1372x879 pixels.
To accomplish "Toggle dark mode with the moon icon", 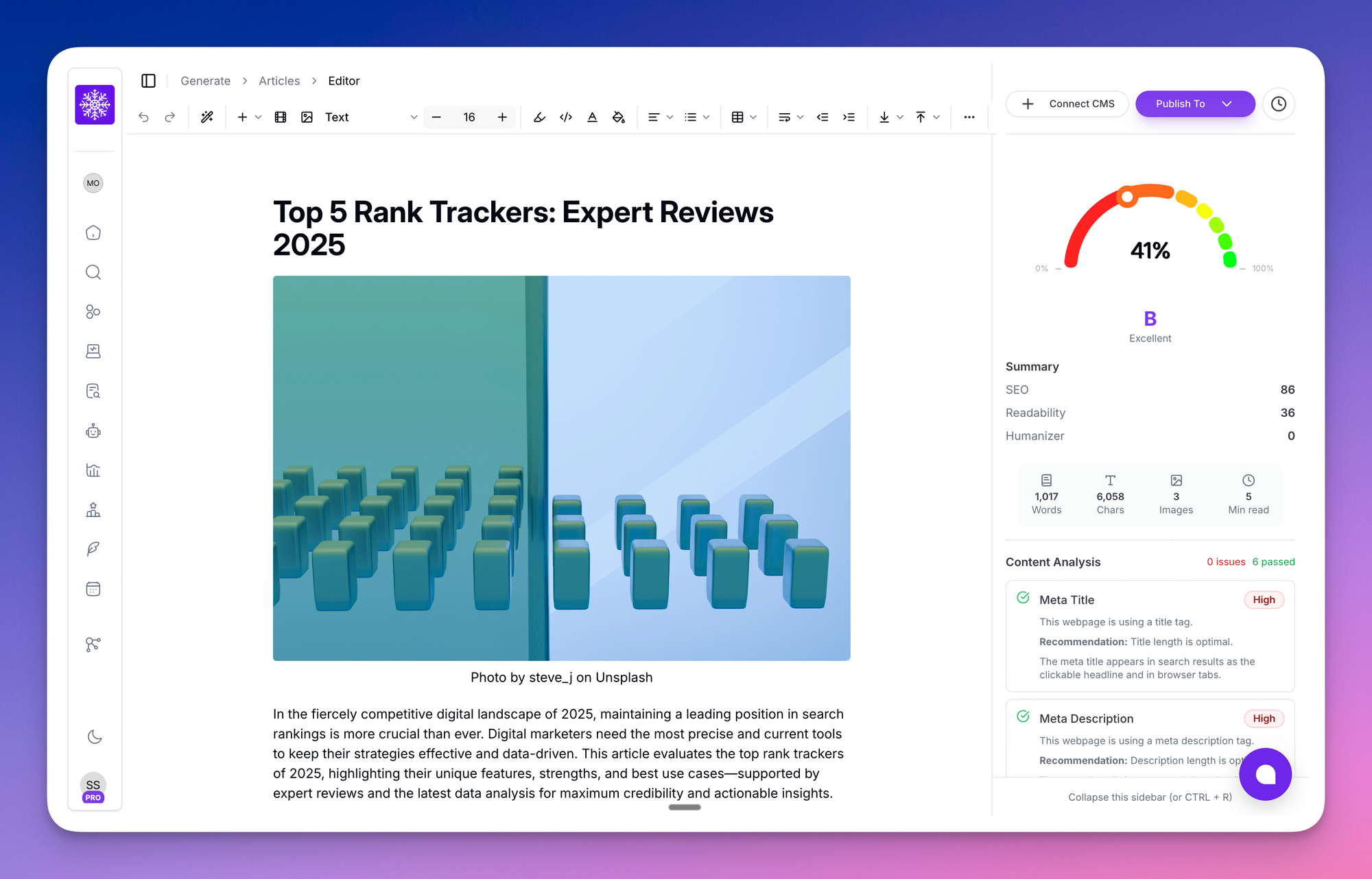I will [93, 737].
